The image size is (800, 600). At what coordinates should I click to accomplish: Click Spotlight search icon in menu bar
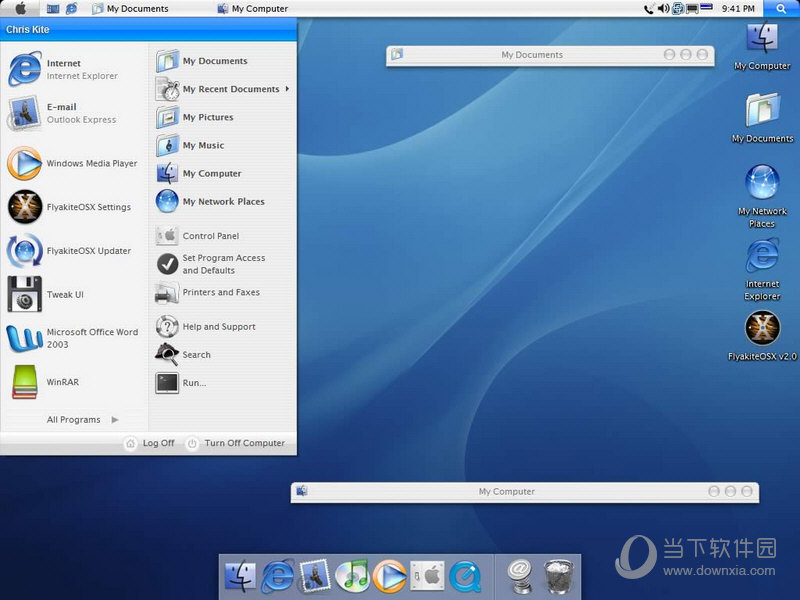coord(781,8)
